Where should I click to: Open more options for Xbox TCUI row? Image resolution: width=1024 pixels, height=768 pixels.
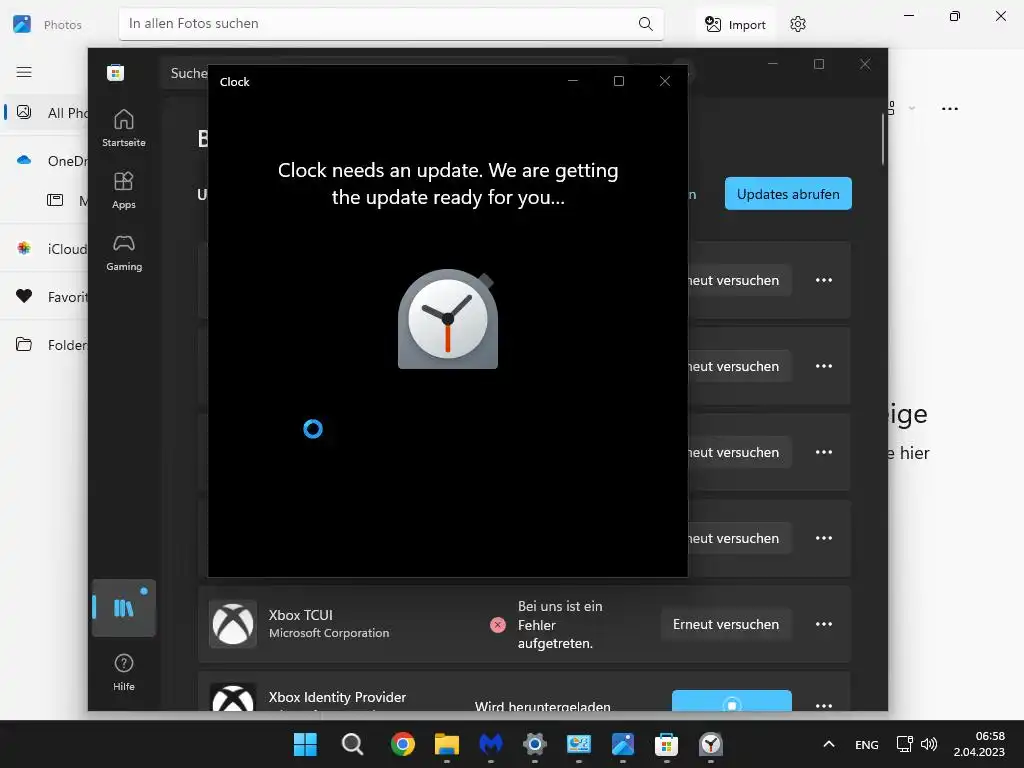[x=824, y=624]
